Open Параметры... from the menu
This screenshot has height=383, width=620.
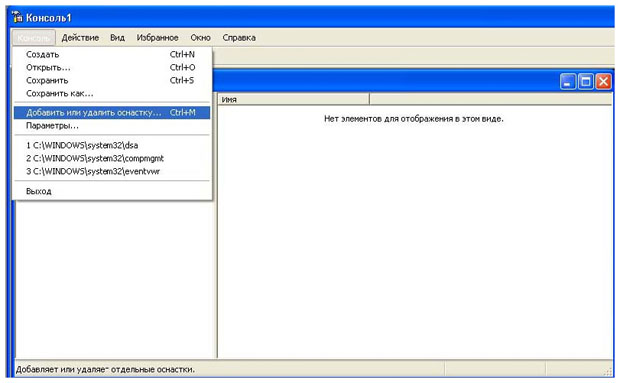[112, 126]
